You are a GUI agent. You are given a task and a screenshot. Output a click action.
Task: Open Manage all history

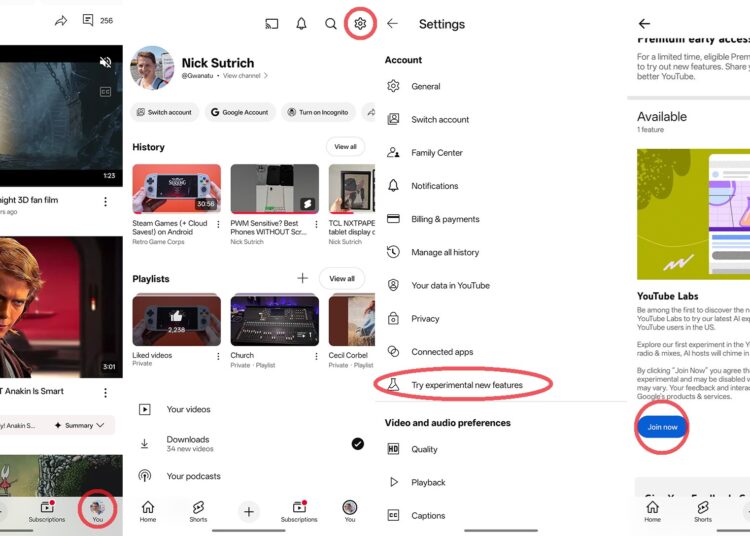501,252
